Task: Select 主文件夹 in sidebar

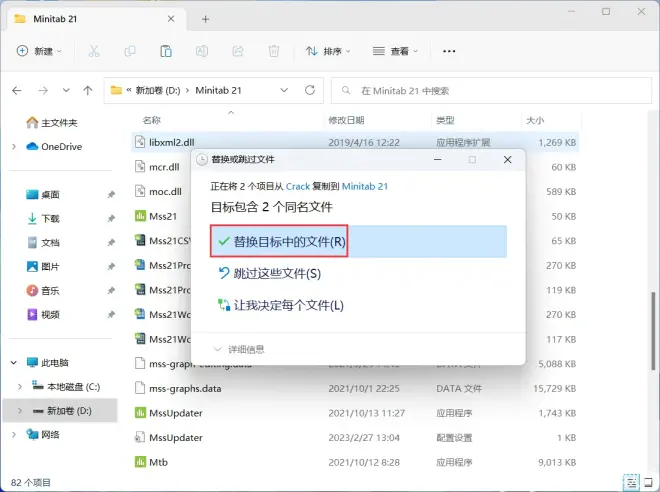Action: point(53,122)
